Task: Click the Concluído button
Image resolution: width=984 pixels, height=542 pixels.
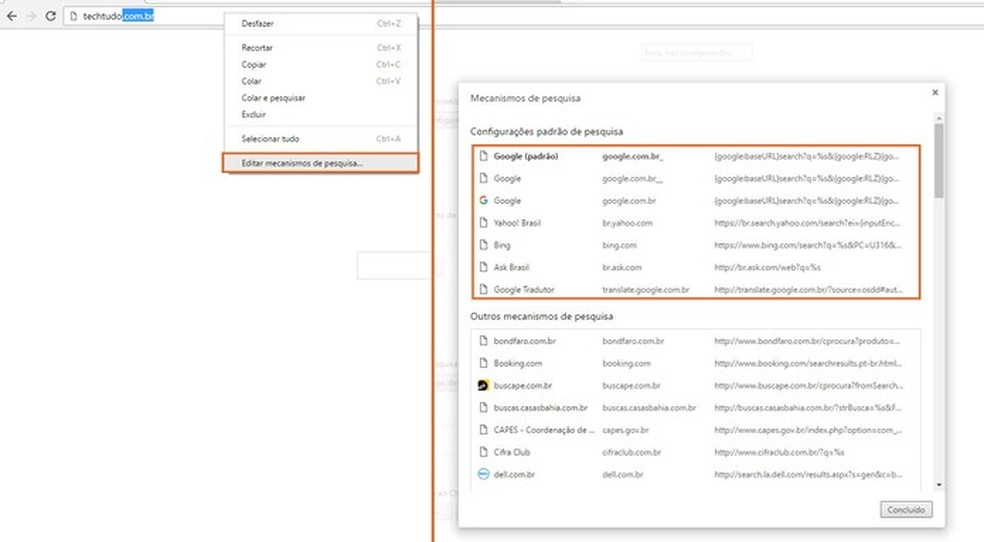Action: (x=906, y=510)
